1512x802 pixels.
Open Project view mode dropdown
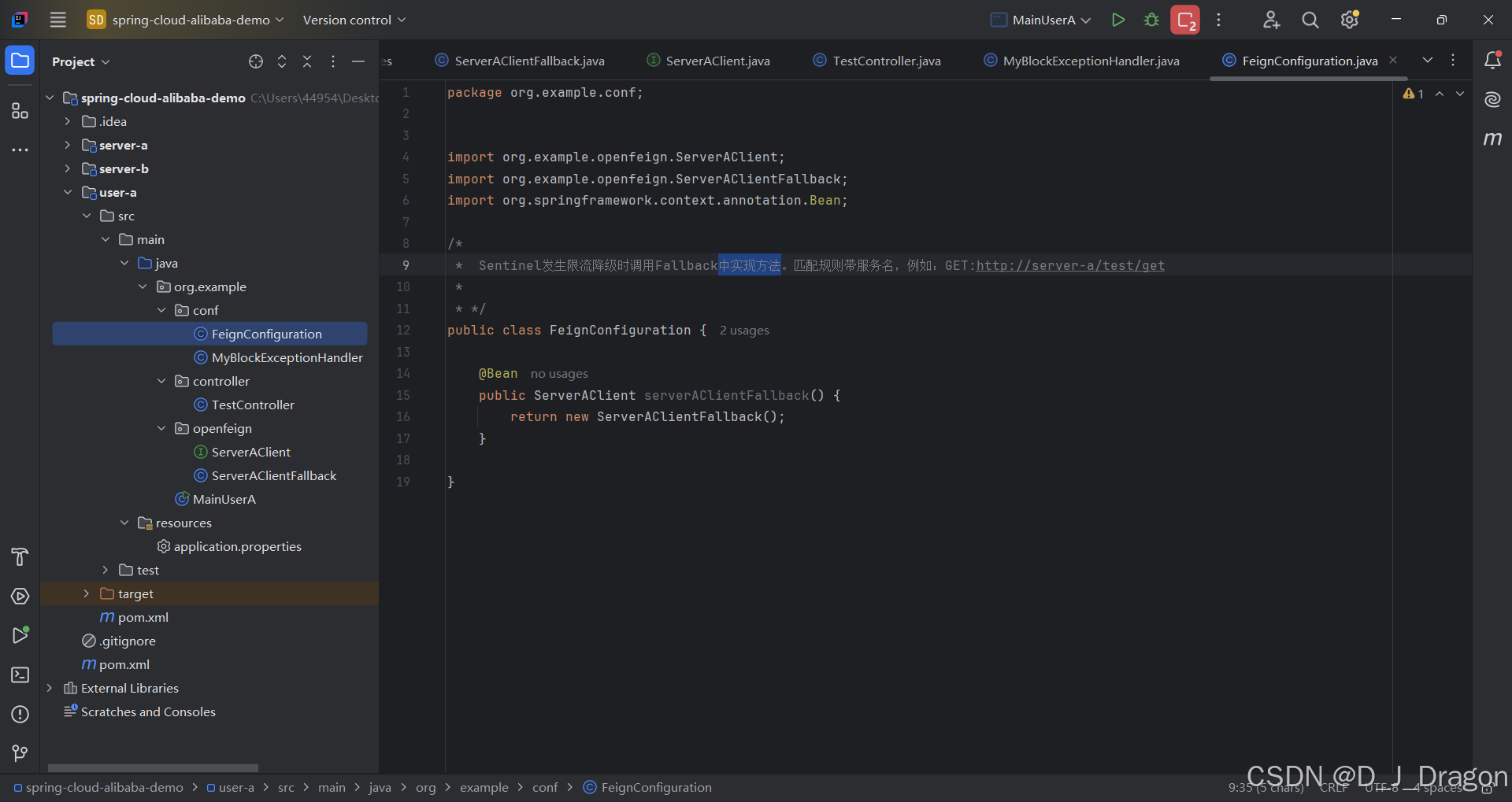[81, 61]
